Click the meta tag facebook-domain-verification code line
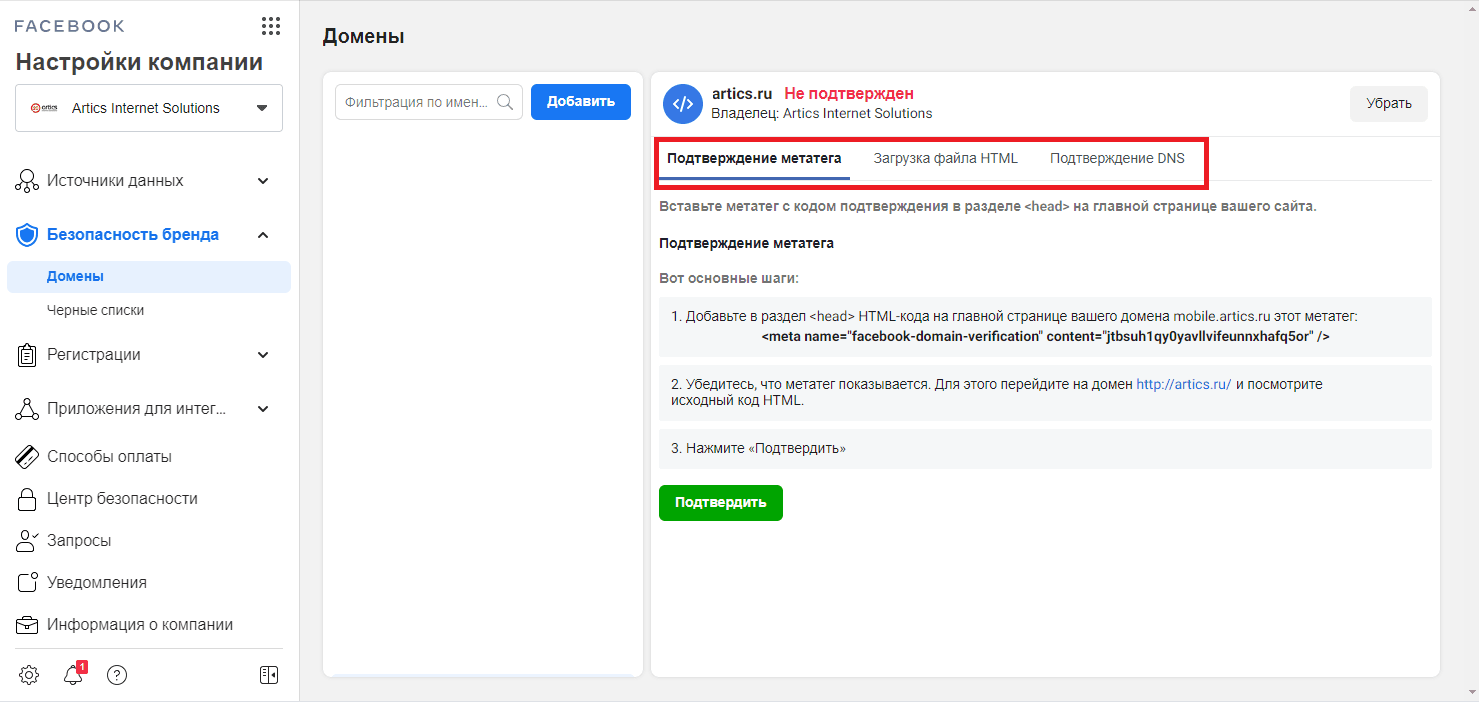This screenshot has width=1479, height=702. [x=1045, y=337]
